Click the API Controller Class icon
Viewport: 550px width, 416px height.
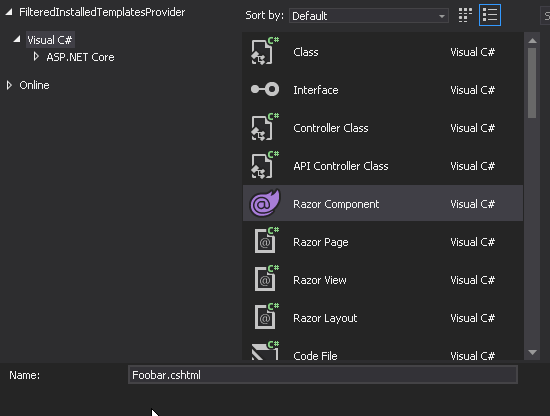265,165
